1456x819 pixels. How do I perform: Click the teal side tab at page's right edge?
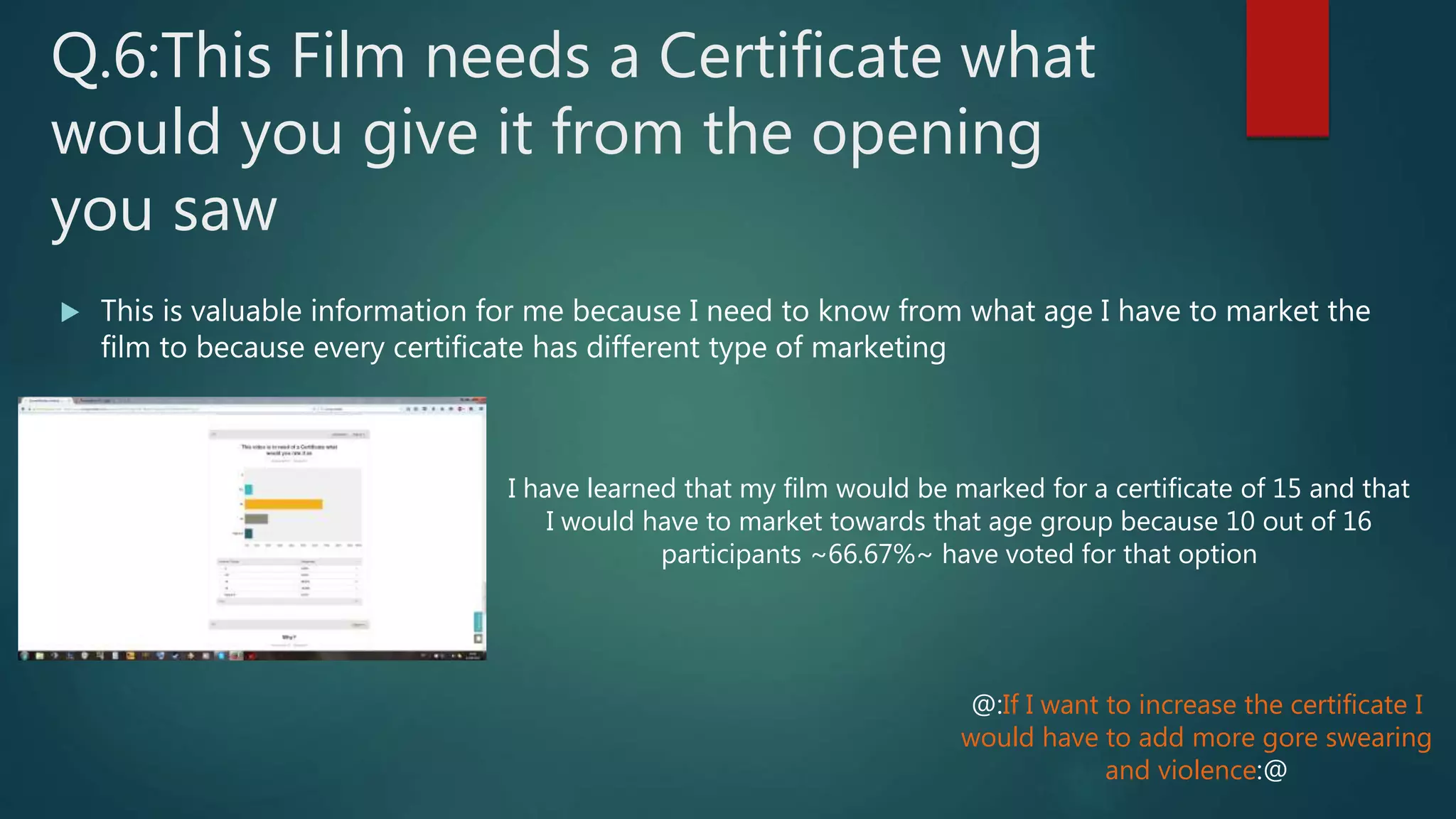click(x=478, y=621)
